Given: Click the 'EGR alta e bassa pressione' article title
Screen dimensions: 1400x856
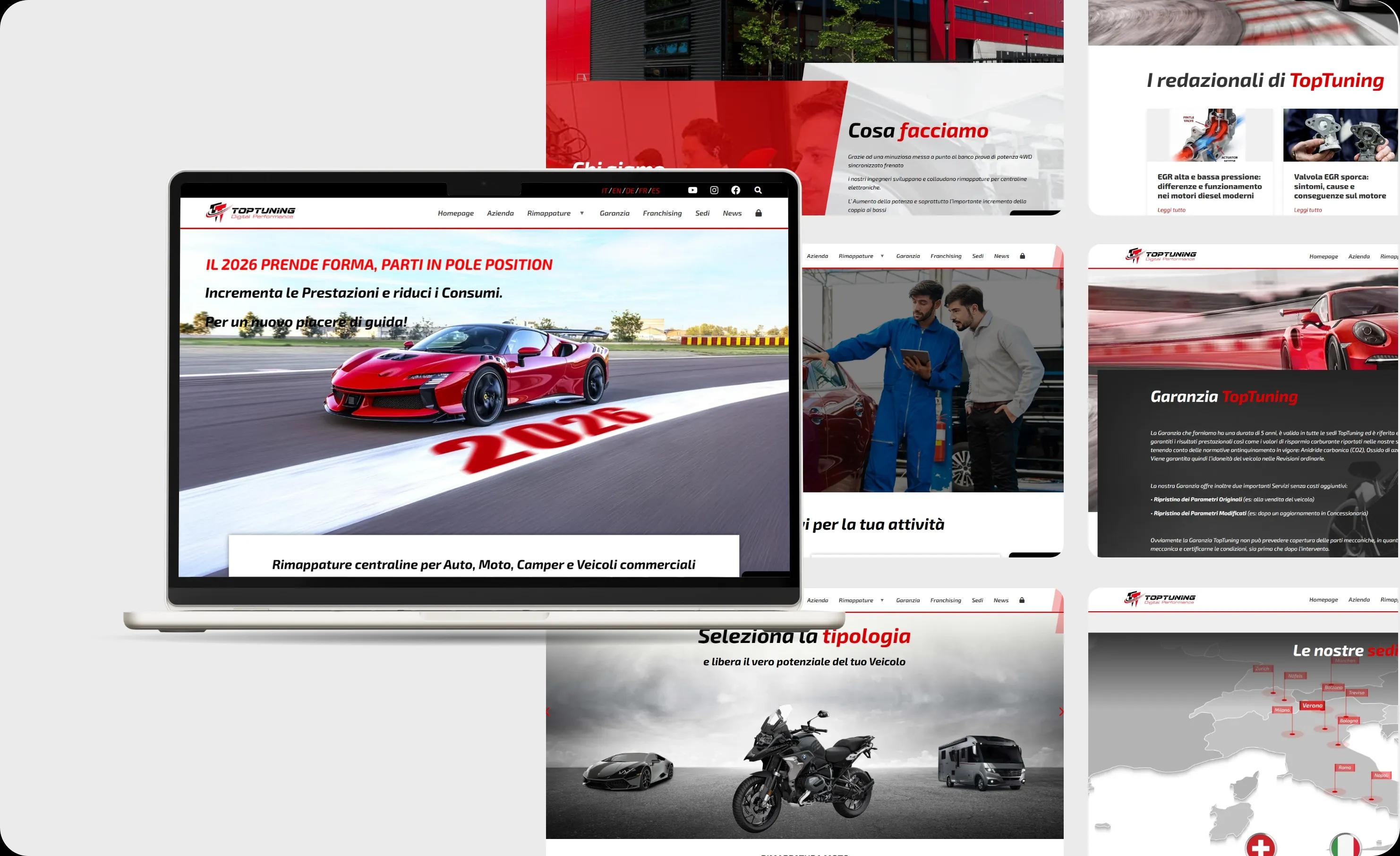Looking at the screenshot, I should (1210, 187).
